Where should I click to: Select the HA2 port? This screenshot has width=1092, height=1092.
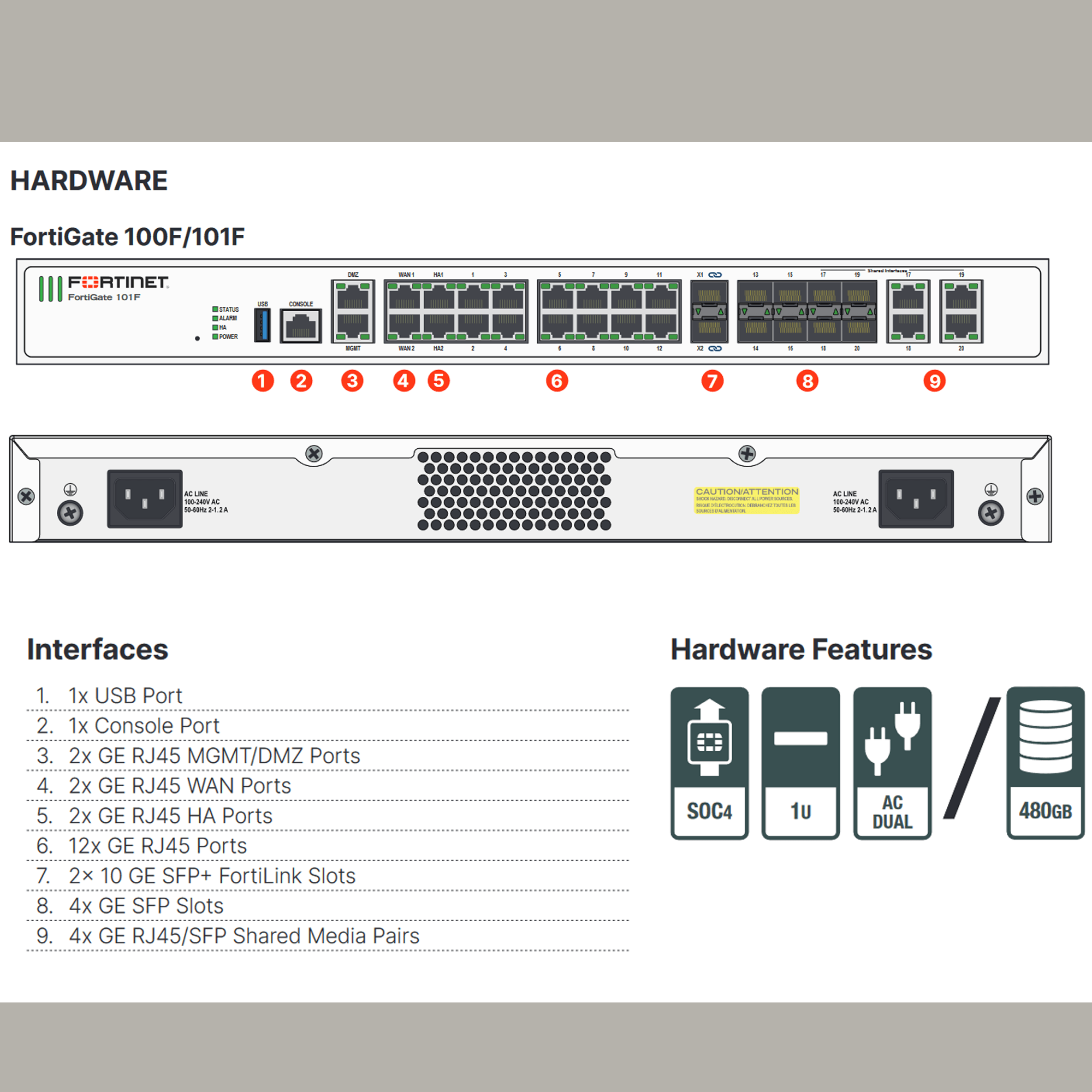pyautogui.click(x=439, y=327)
